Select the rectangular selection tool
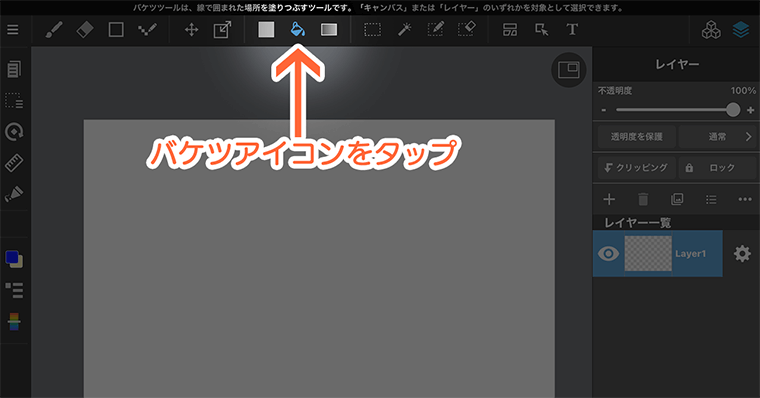 click(372, 30)
